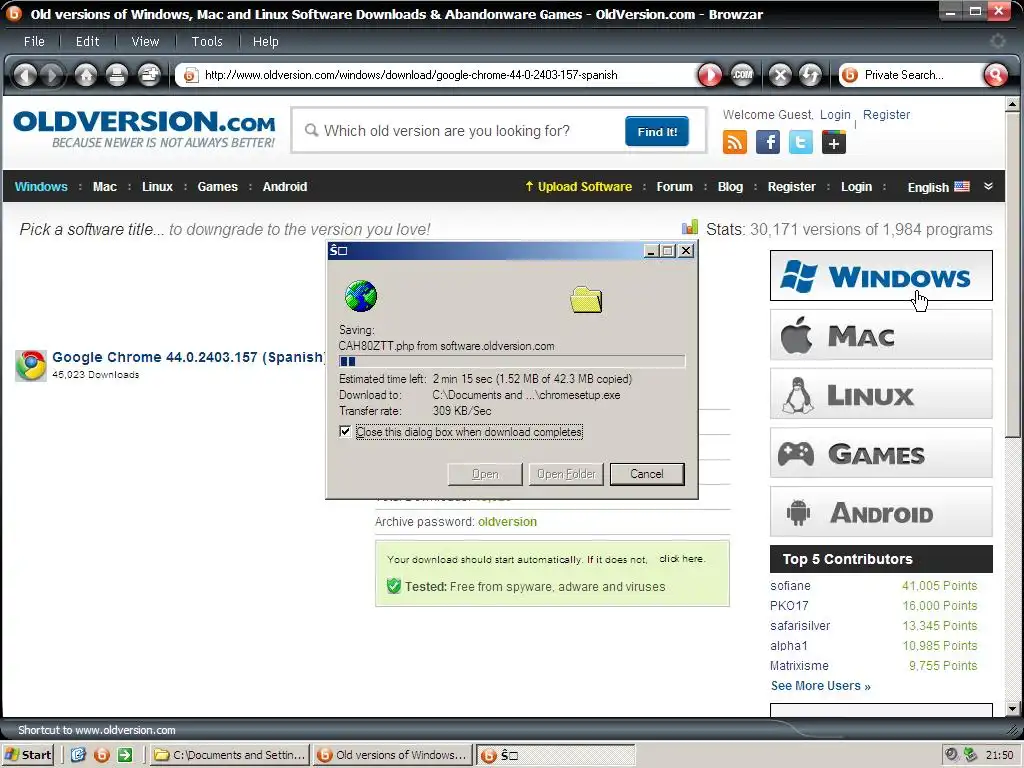Click the Back navigation arrow button

click(25, 75)
